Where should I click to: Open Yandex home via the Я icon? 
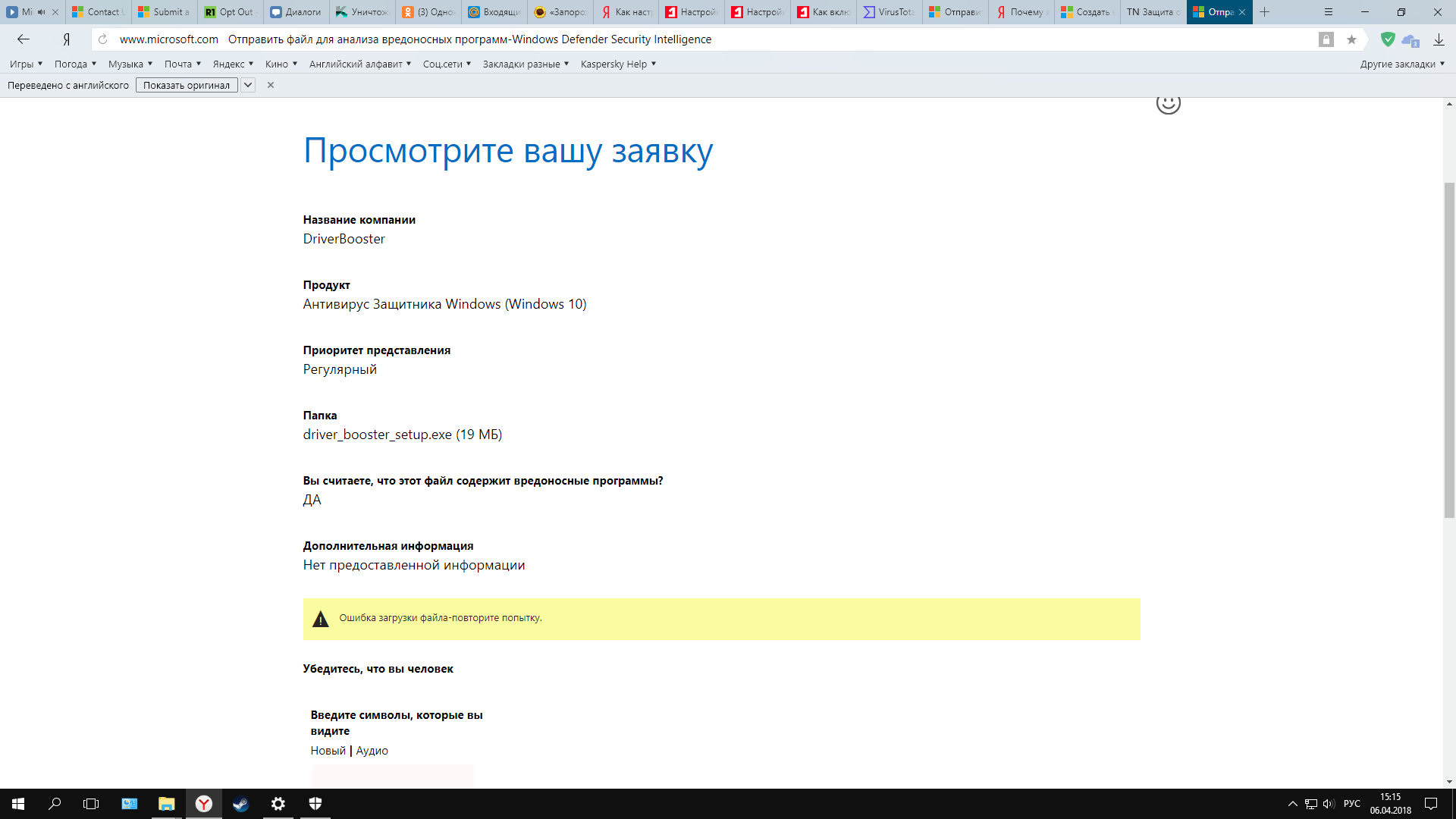coord(67,39)
